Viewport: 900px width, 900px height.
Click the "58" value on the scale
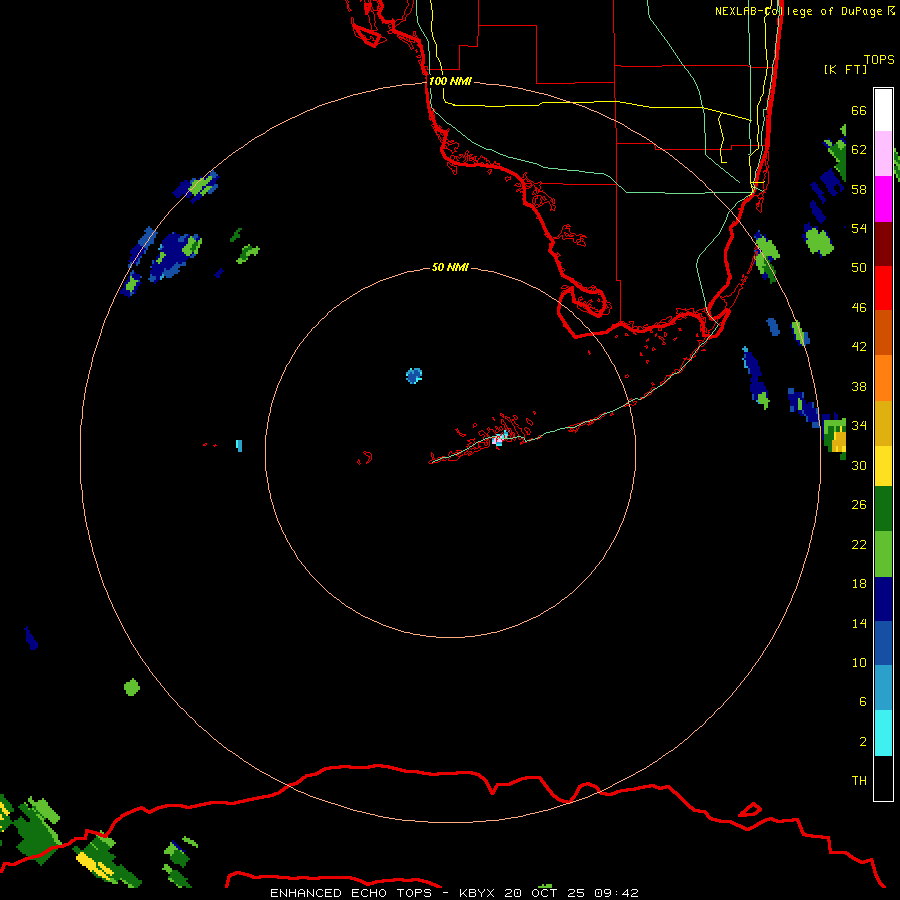click(x=859, y=189)
